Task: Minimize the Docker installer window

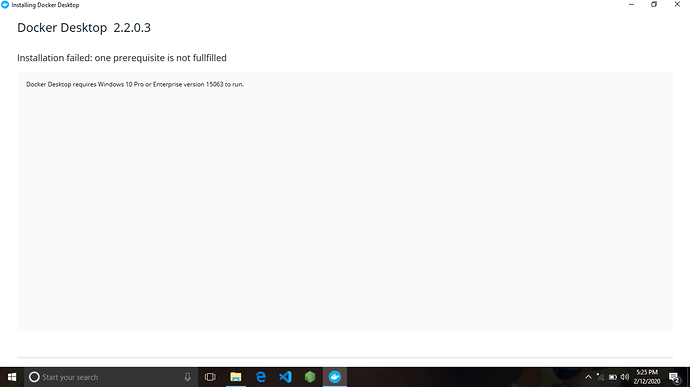Action: (x=631, y=5)
